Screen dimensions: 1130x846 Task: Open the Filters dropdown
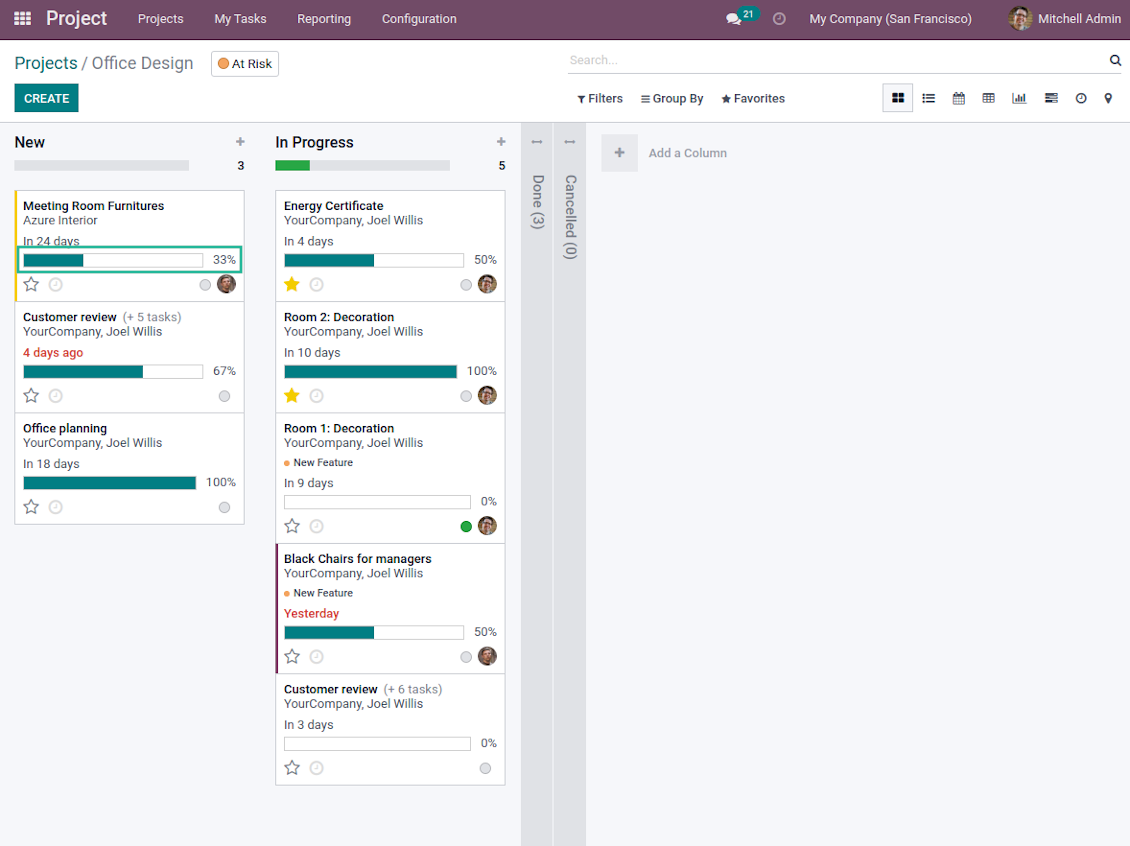(600, 99)
